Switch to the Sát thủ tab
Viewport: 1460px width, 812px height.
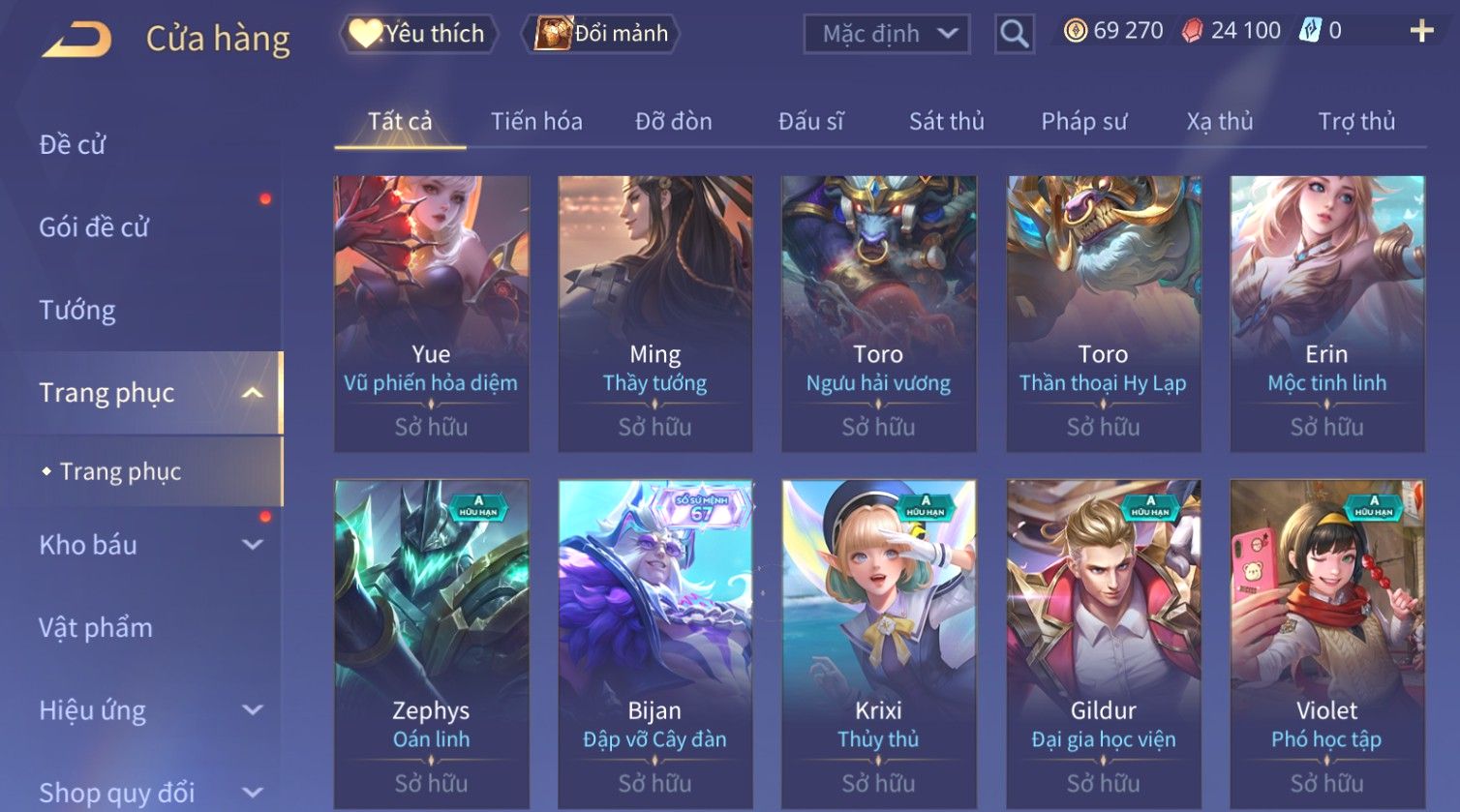coord(946,121)
